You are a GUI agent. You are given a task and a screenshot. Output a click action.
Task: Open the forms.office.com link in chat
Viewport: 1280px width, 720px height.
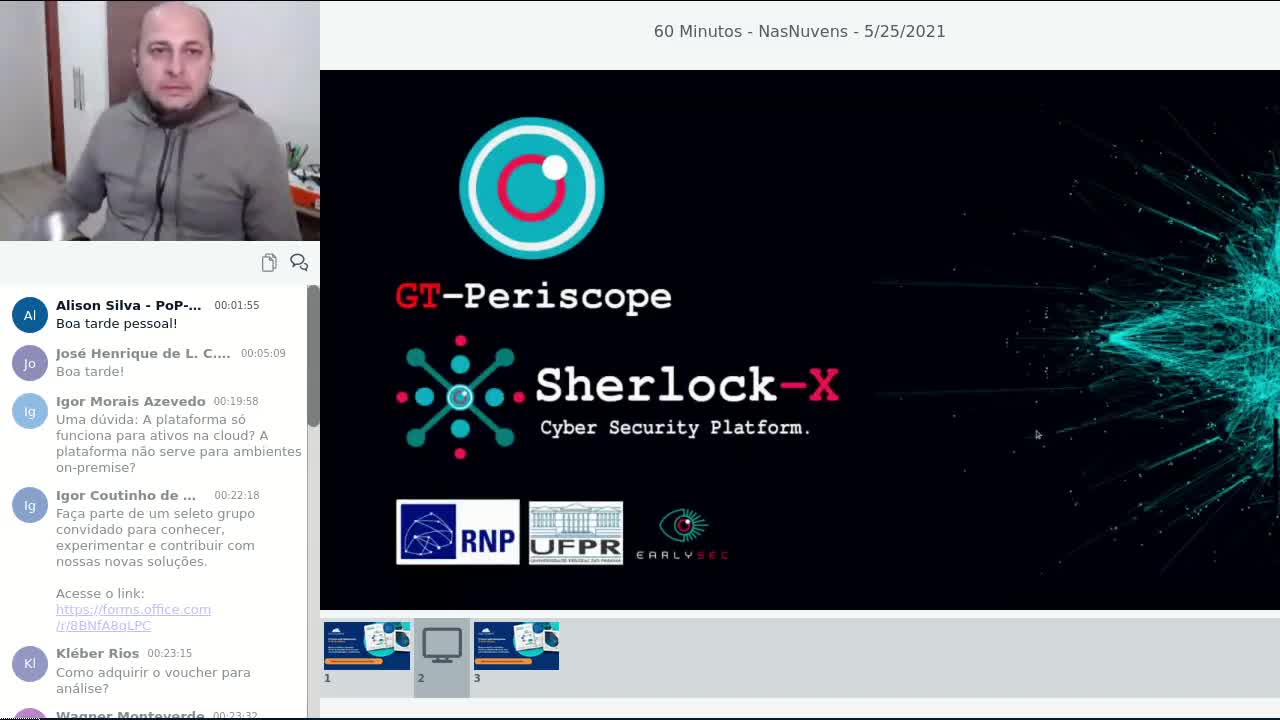point(133,617)
